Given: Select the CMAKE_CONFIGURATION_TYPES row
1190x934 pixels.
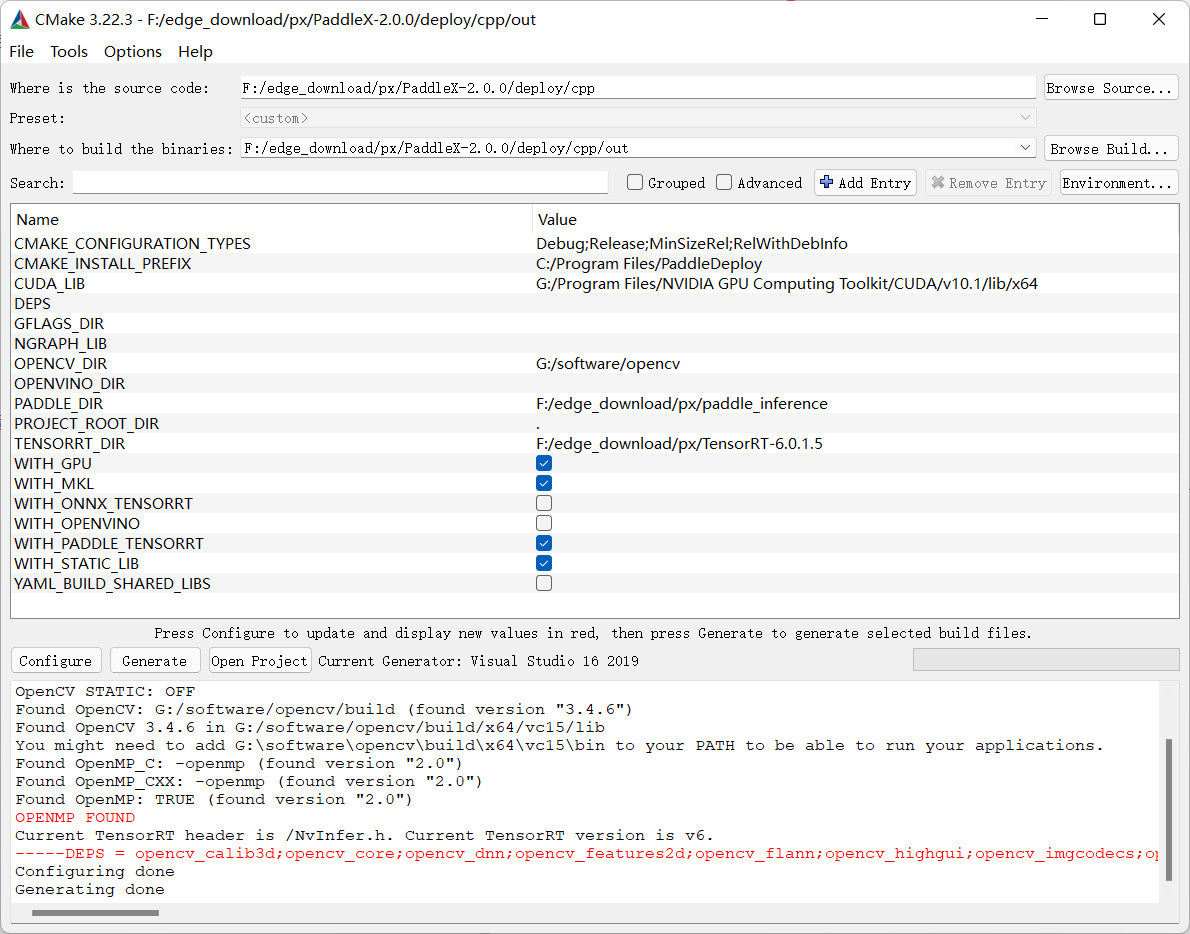Looking at the screenshot, I should tap(594, 244).
